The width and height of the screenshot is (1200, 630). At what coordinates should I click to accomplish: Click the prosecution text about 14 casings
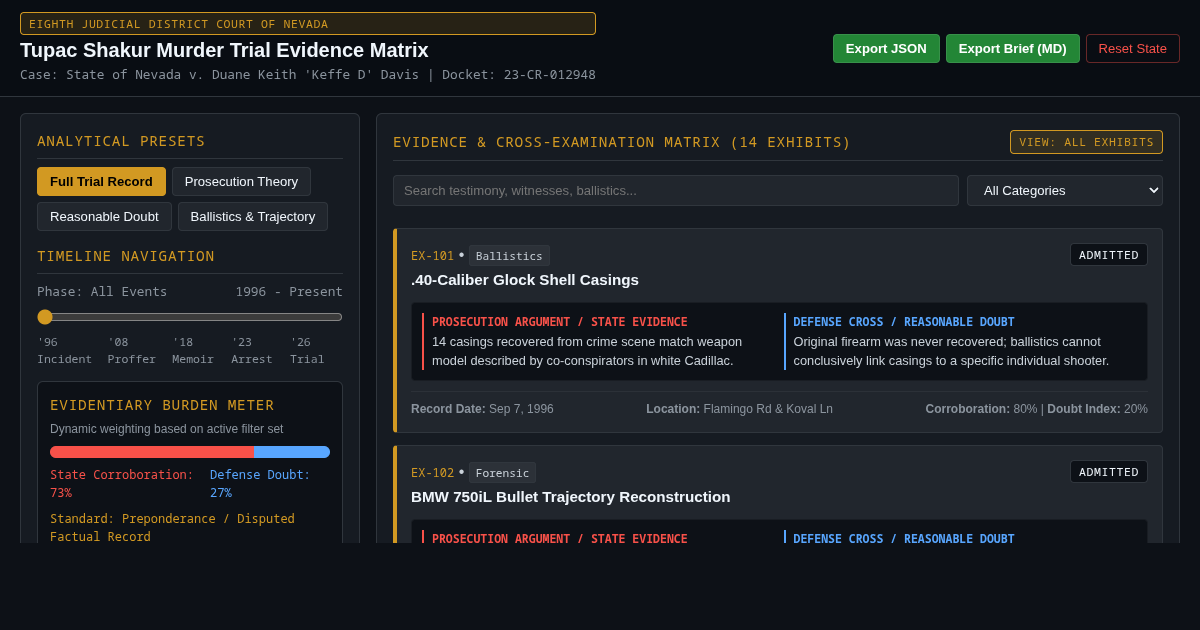(x=587, y=351)
